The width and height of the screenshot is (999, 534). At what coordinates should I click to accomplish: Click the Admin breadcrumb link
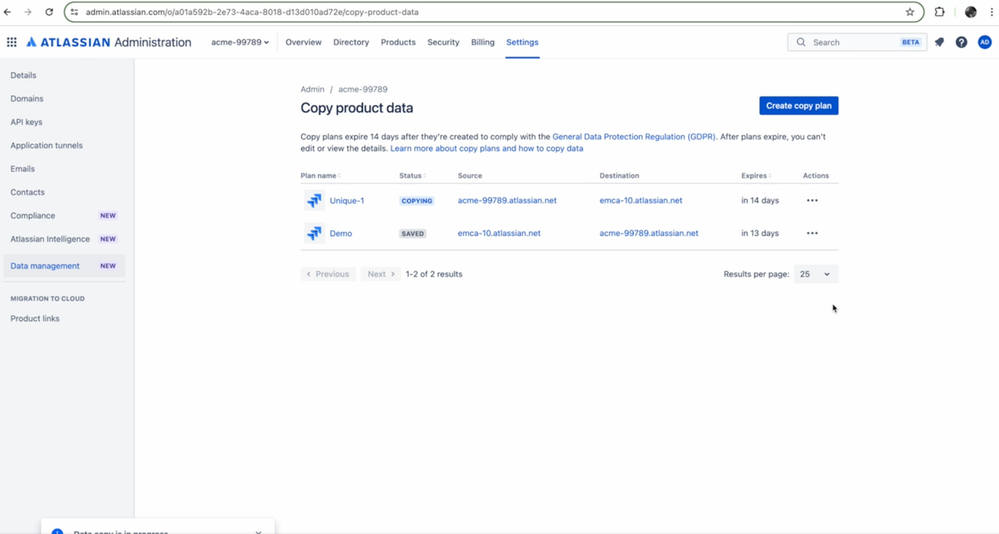[x=312, y=89]
